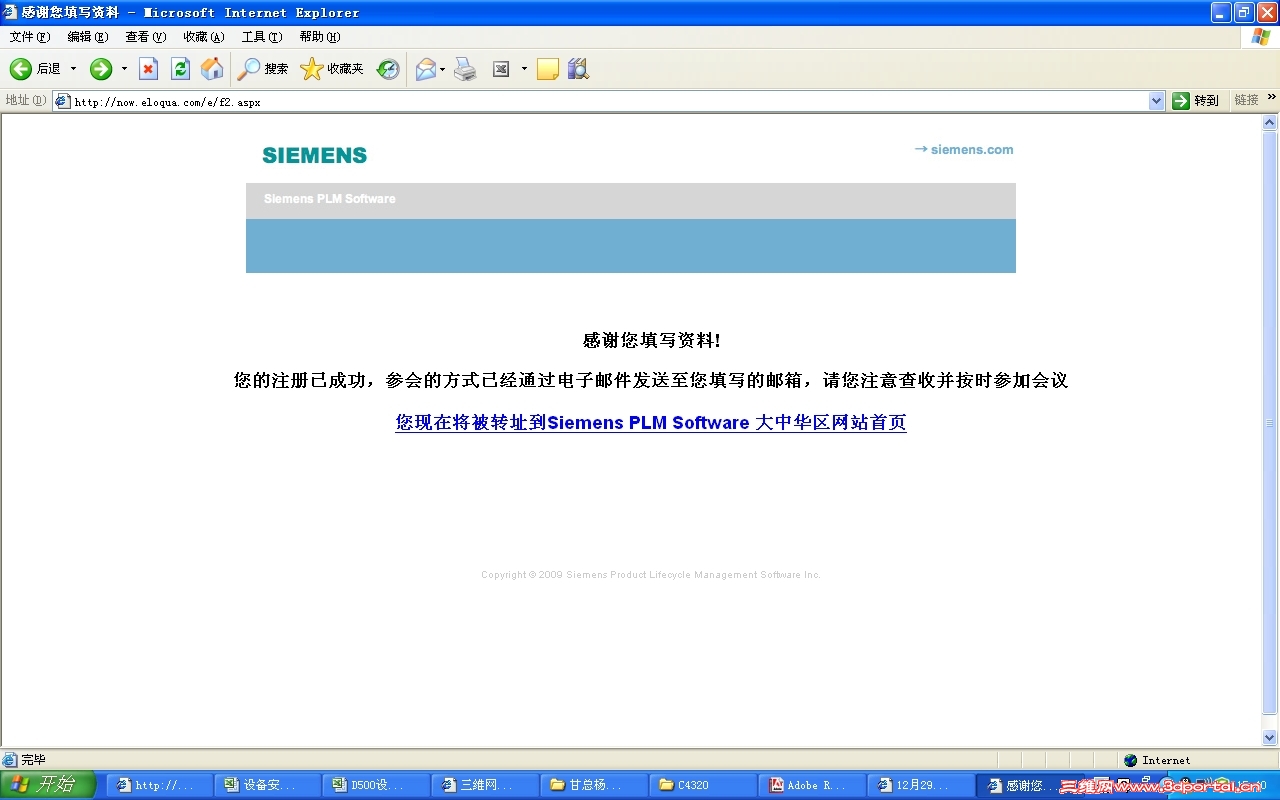The width and height of the screenshot is (1280, 800).
Task: Expand the Mail icon dropdown arrow
Action: (x=442, y=69)
